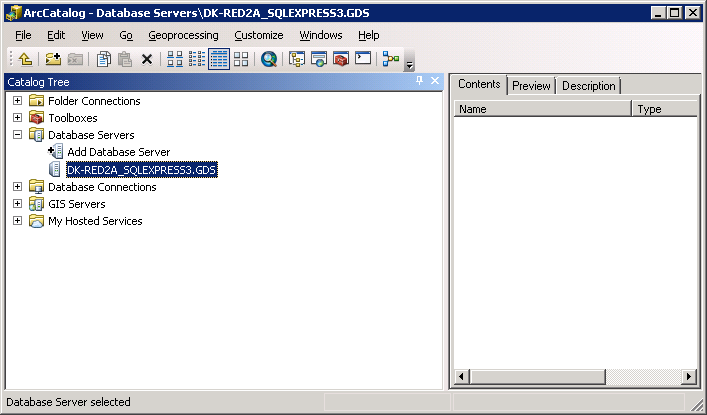Expand GIS Servers node
Viewport: 707px width, 415px height.
coord(18,203)
